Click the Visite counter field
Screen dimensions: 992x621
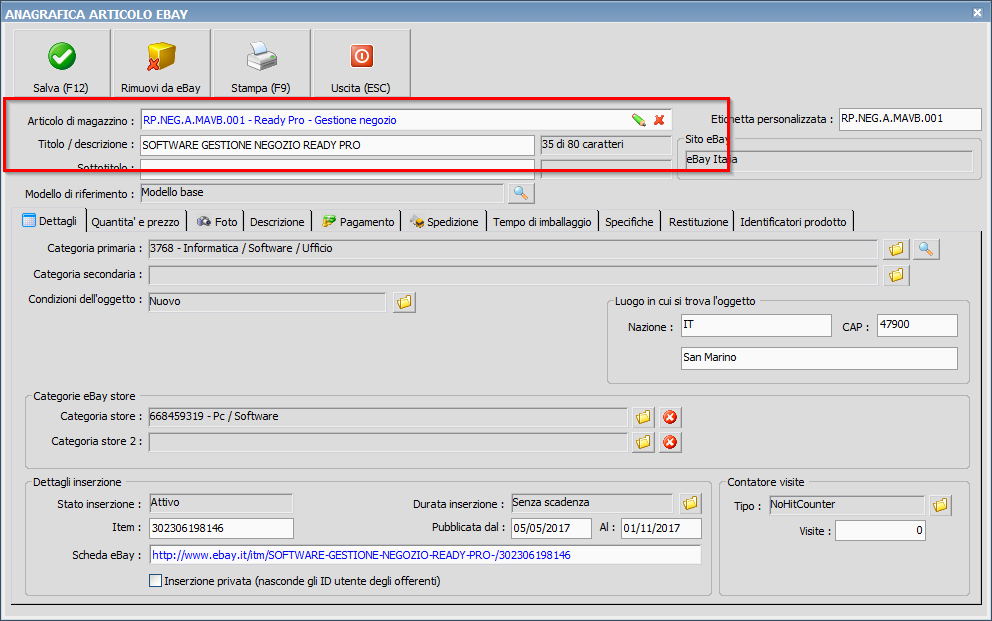click(880, 531)
